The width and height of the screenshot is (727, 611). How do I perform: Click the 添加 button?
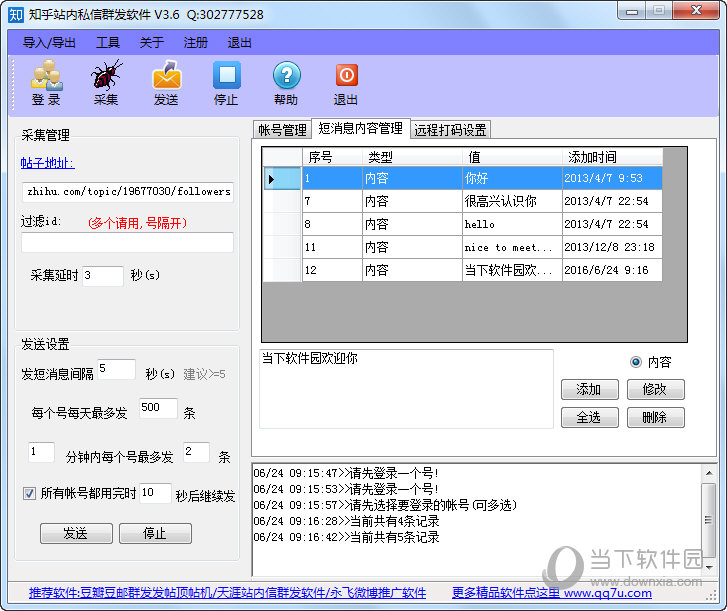(589, 389)
